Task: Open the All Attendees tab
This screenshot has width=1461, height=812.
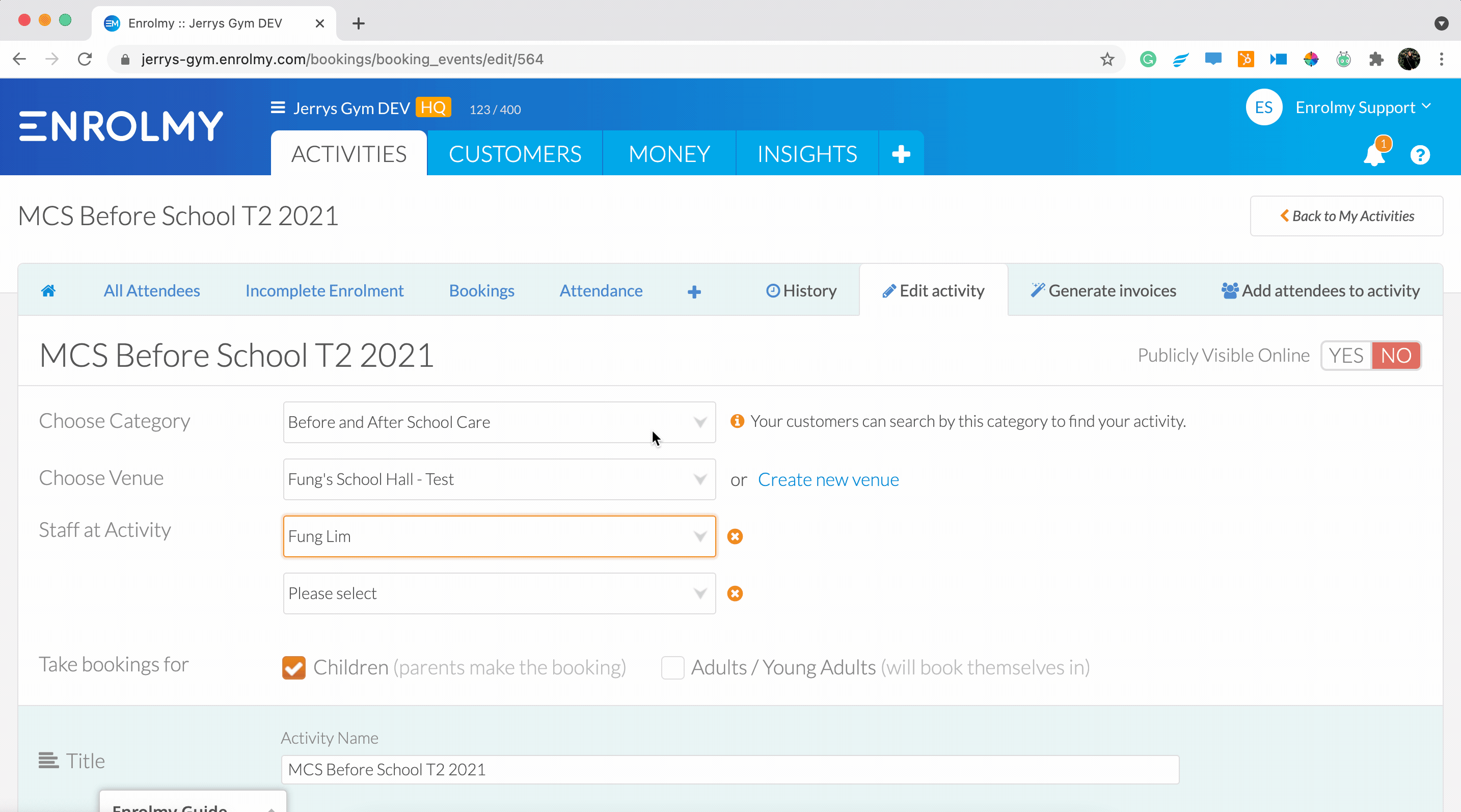Action: 151,291
